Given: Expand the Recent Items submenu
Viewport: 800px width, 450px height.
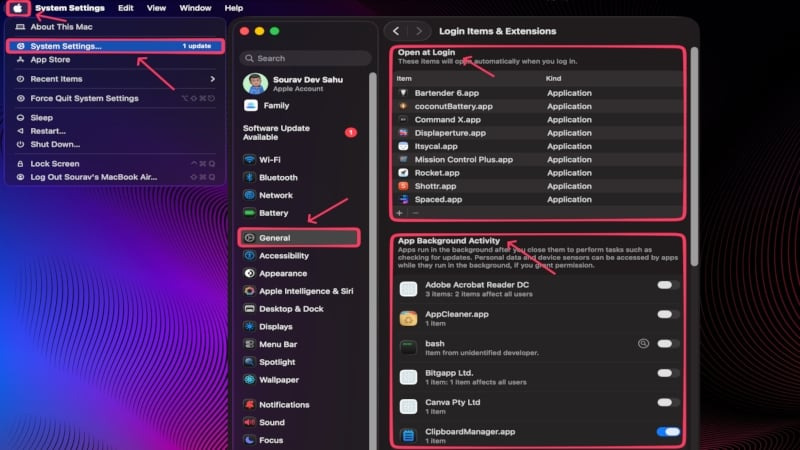Looking at the screenshot, I should (116, 79).
